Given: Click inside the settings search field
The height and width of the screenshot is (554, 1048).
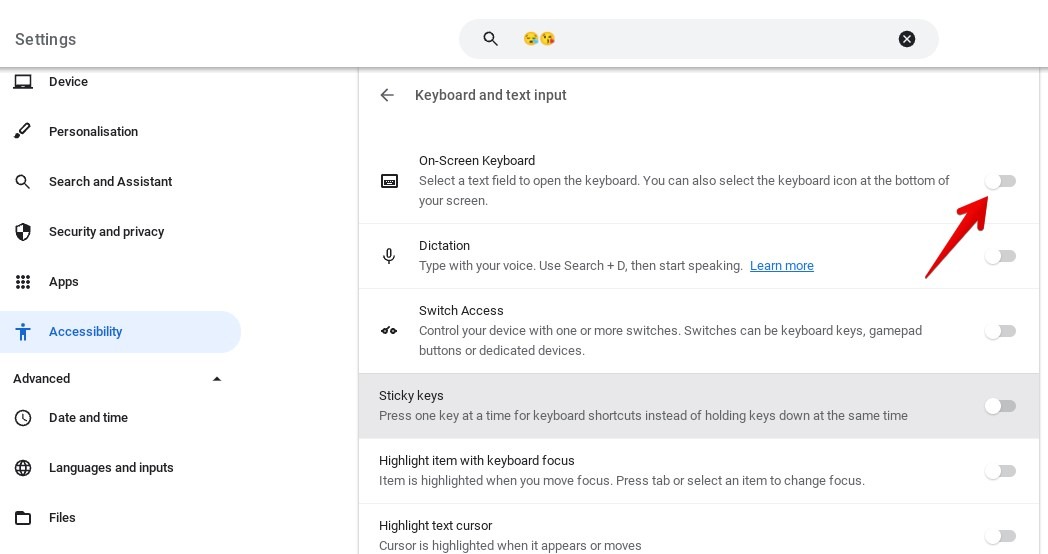Looking at the screenshot, I should 698,39.
